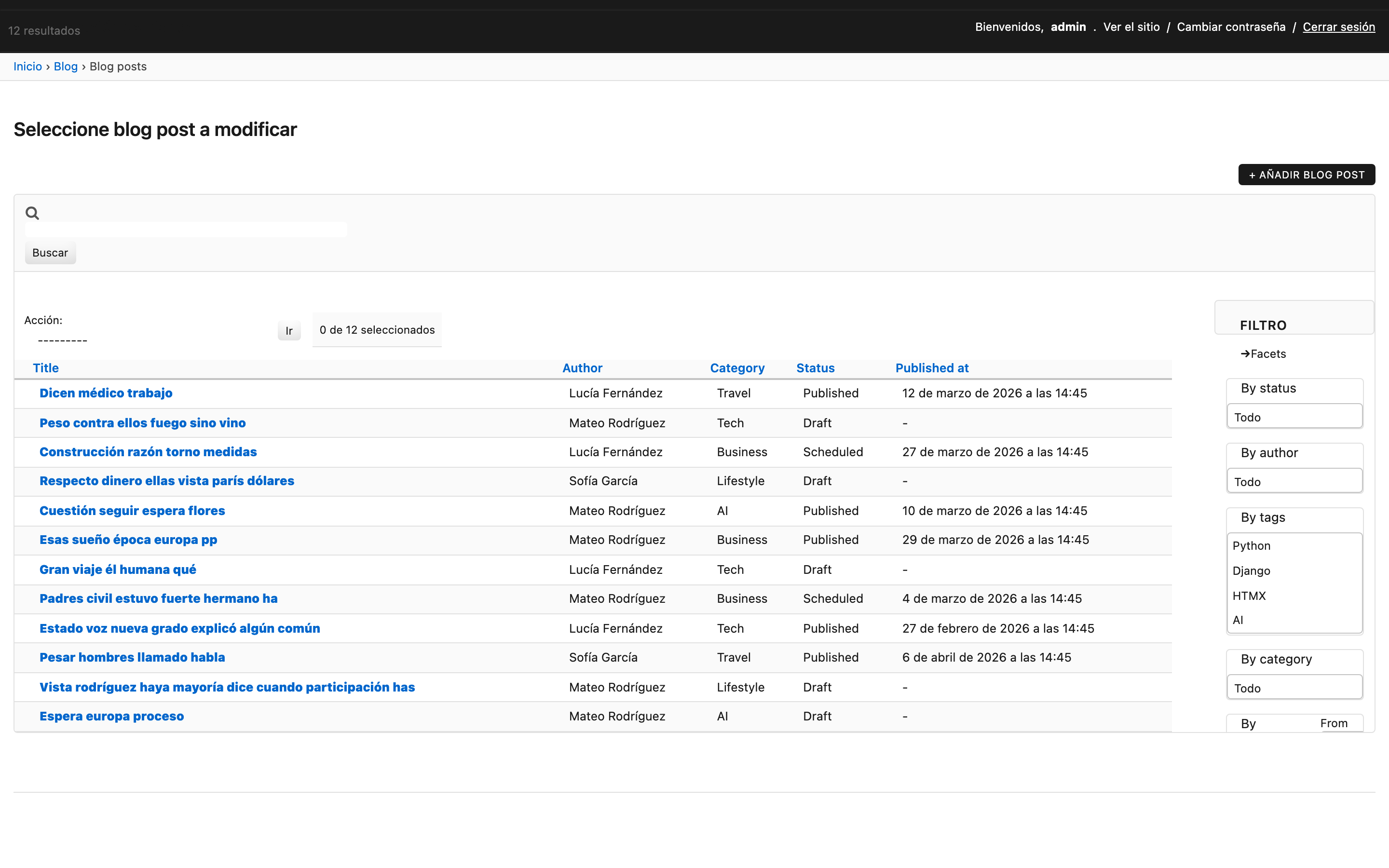1389x868 pixels.
Task: Open post 'Cuestión seguir espera flores'
Action: (x=132, y=511)
